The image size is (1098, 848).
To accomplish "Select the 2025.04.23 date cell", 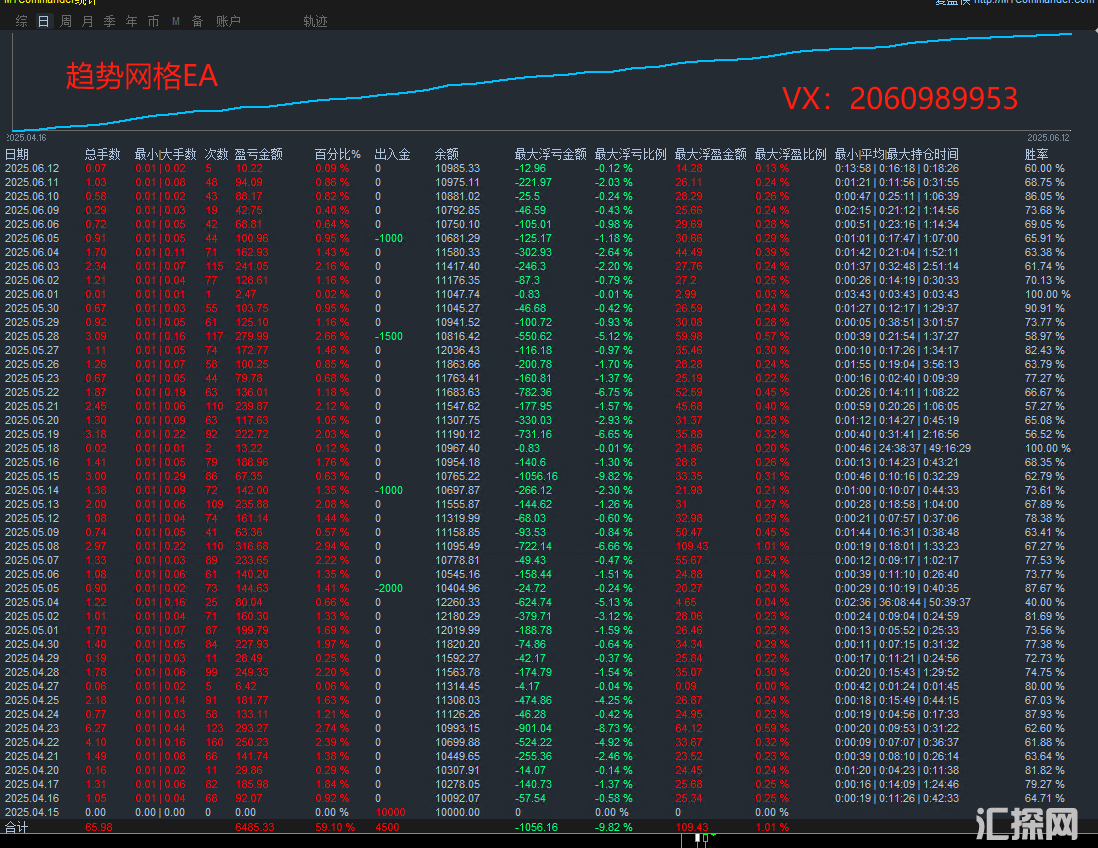I will pyautogui.click(x=32, y=728).
